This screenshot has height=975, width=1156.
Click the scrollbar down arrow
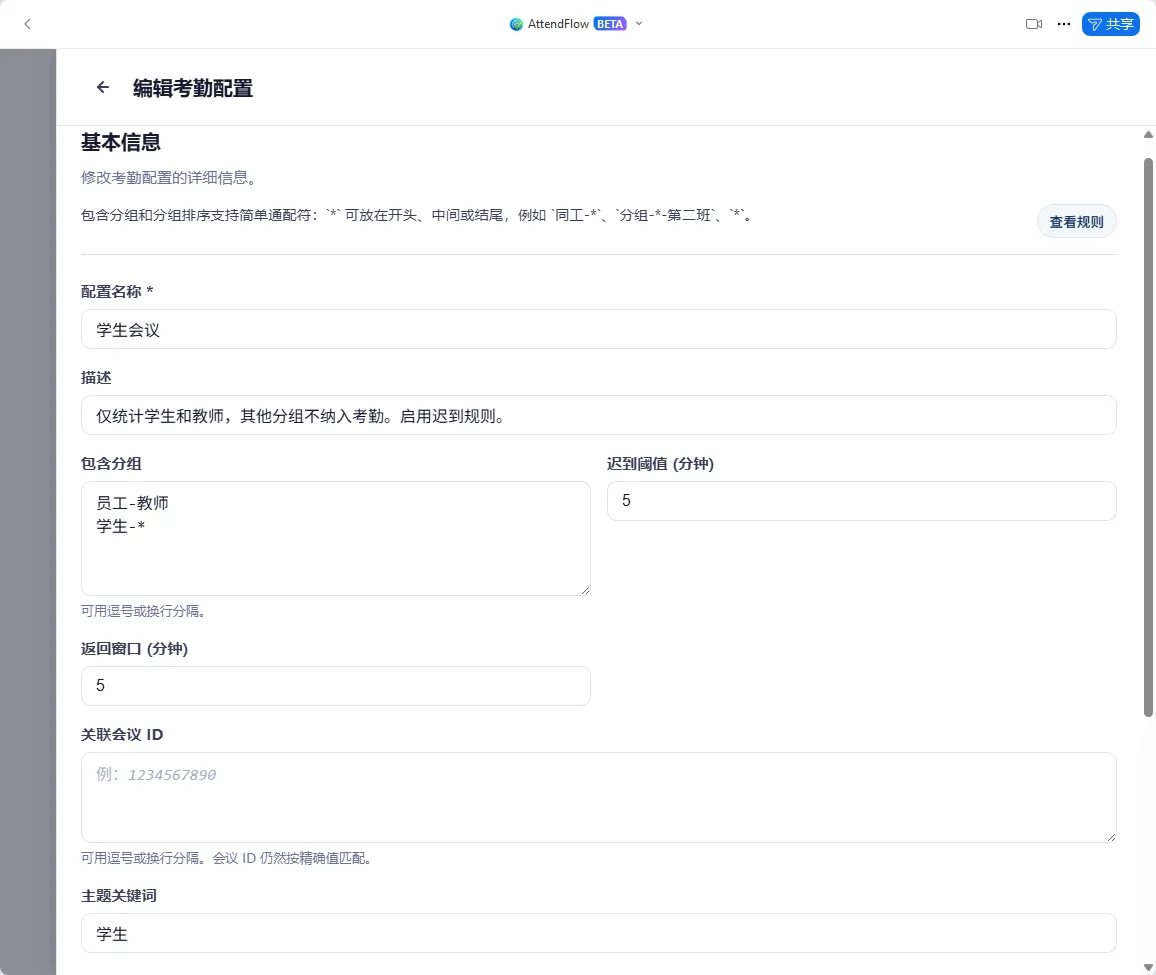click(1148, 967)
